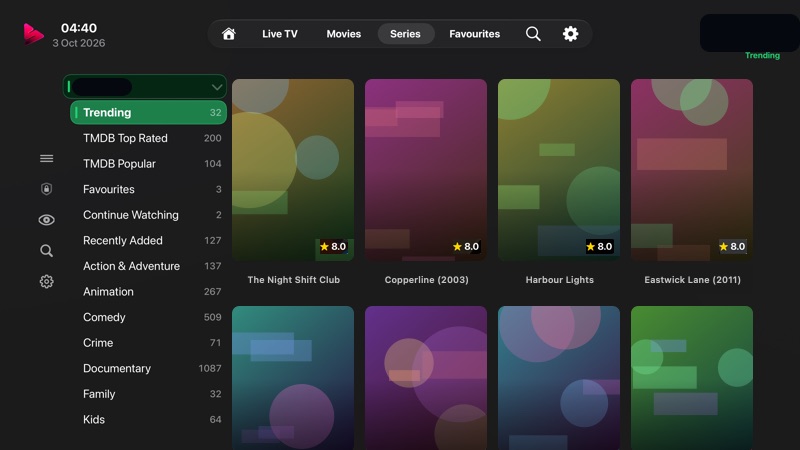Click the 8.0 rating on Harbour Lights

click(599, 246)
